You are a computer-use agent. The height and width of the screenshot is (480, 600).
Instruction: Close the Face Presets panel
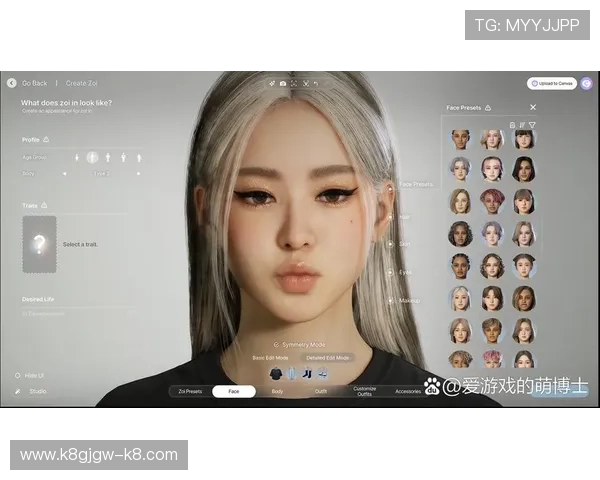point(533,107)
